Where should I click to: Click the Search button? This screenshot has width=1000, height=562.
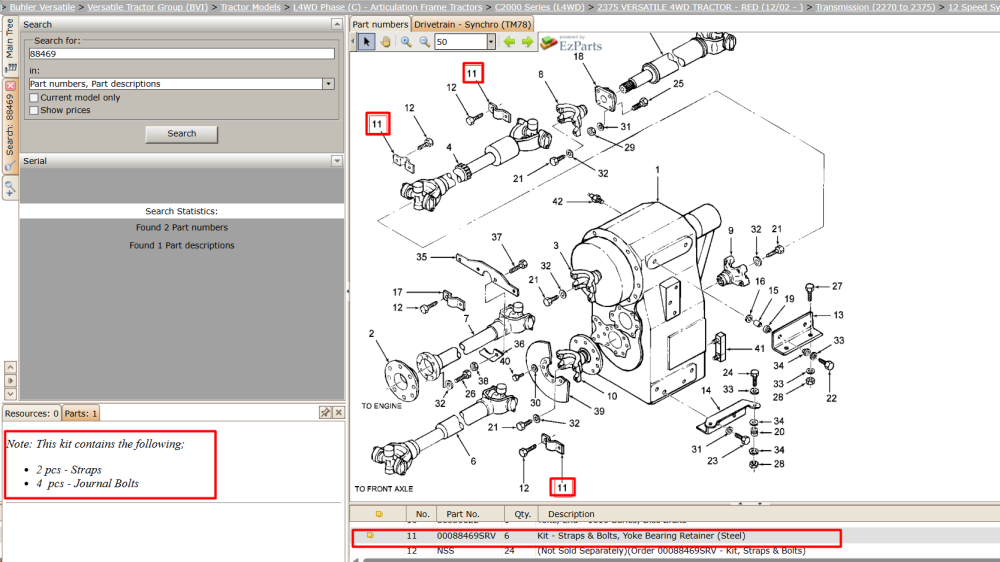click(182, 134)
